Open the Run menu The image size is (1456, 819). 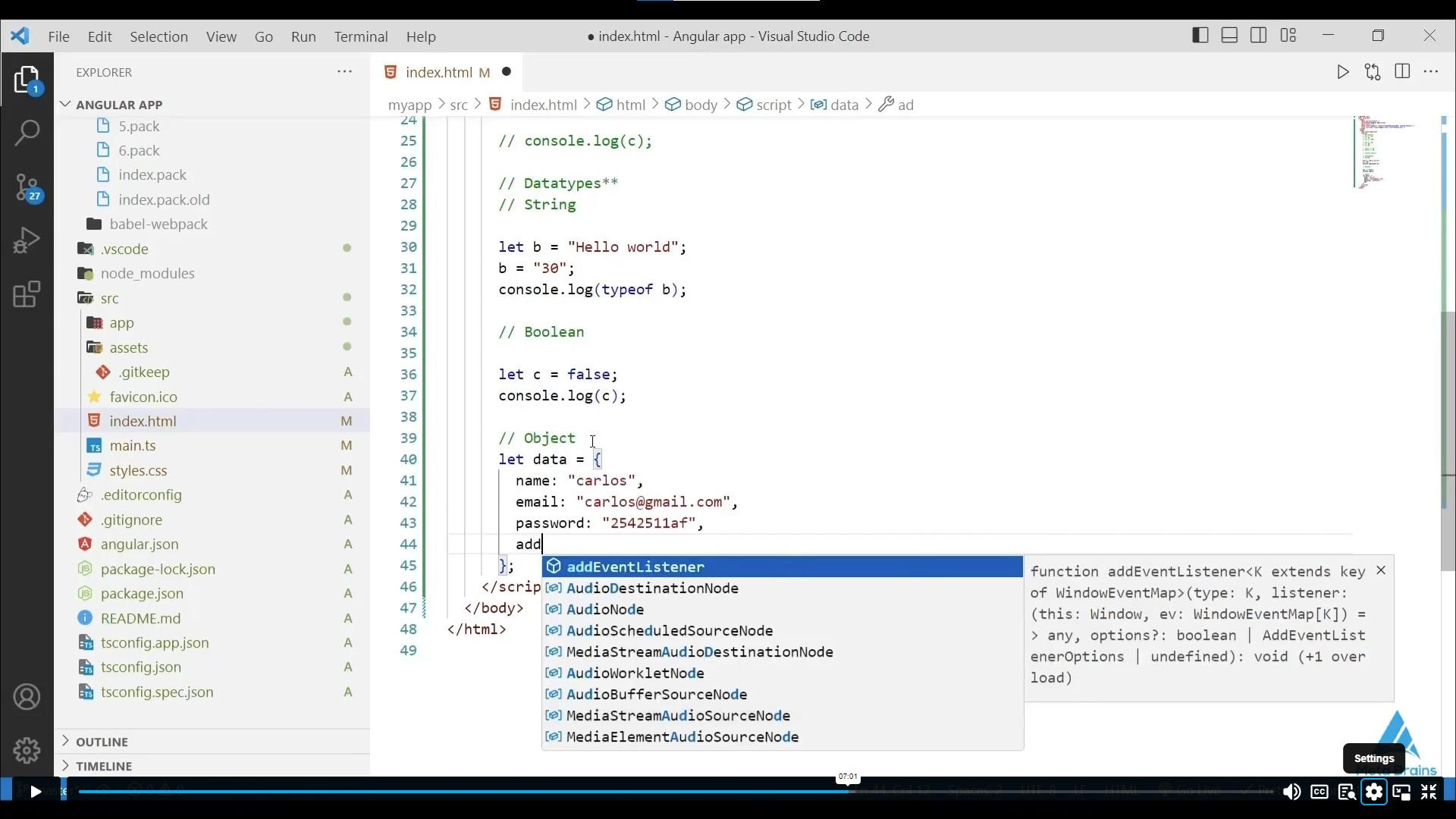(303, 36)
